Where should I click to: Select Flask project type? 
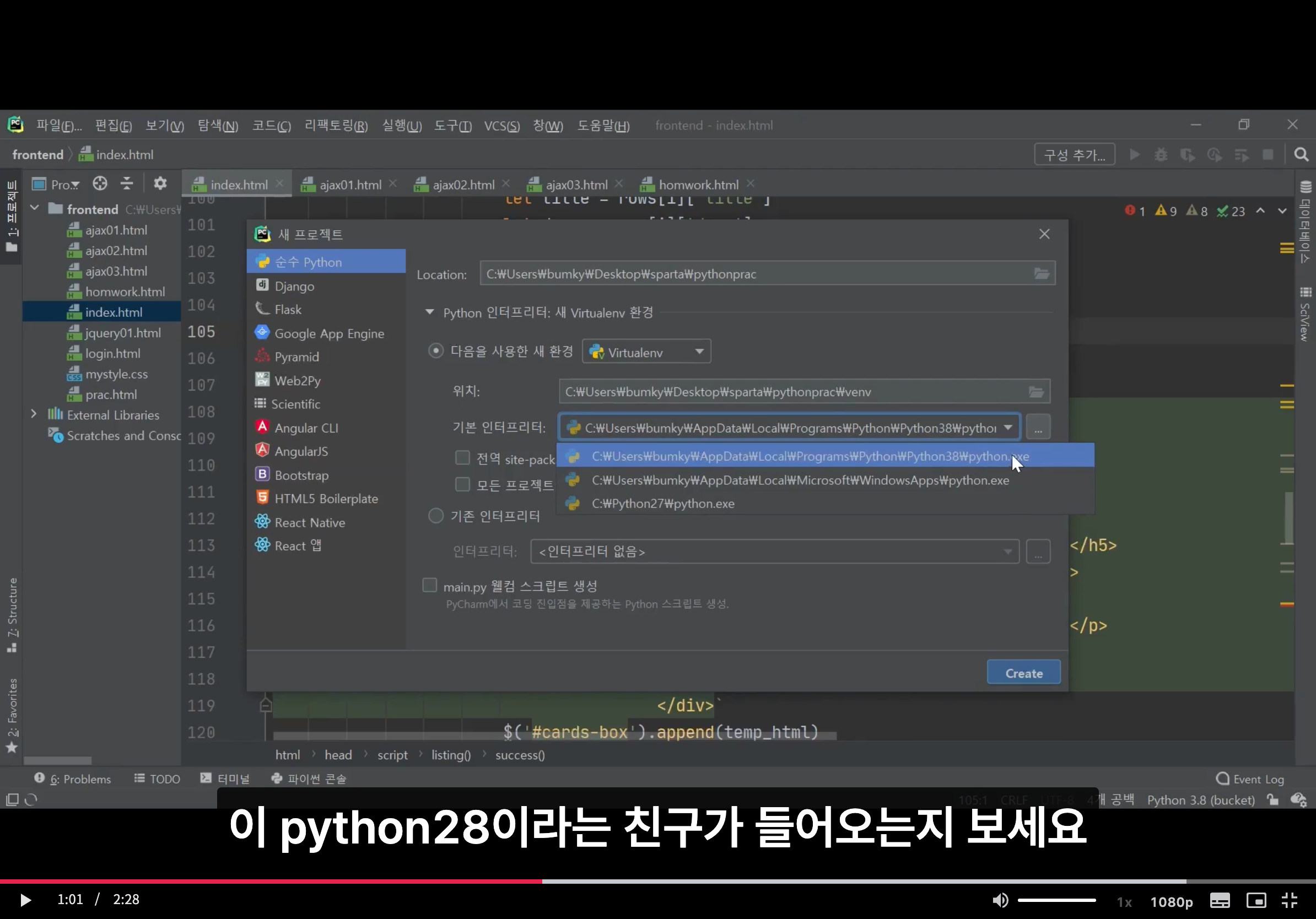326,310
